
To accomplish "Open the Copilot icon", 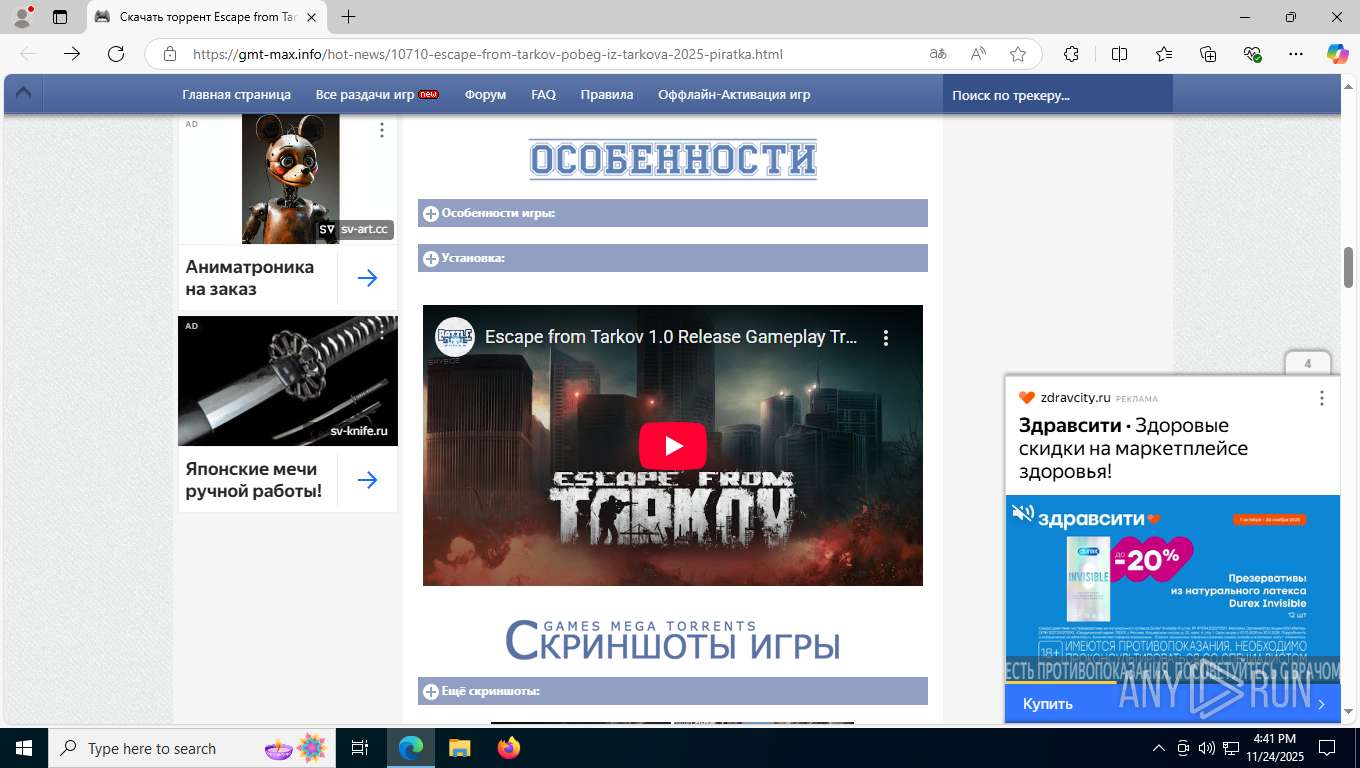I will pyautogui.click(x=1337, y=54).
